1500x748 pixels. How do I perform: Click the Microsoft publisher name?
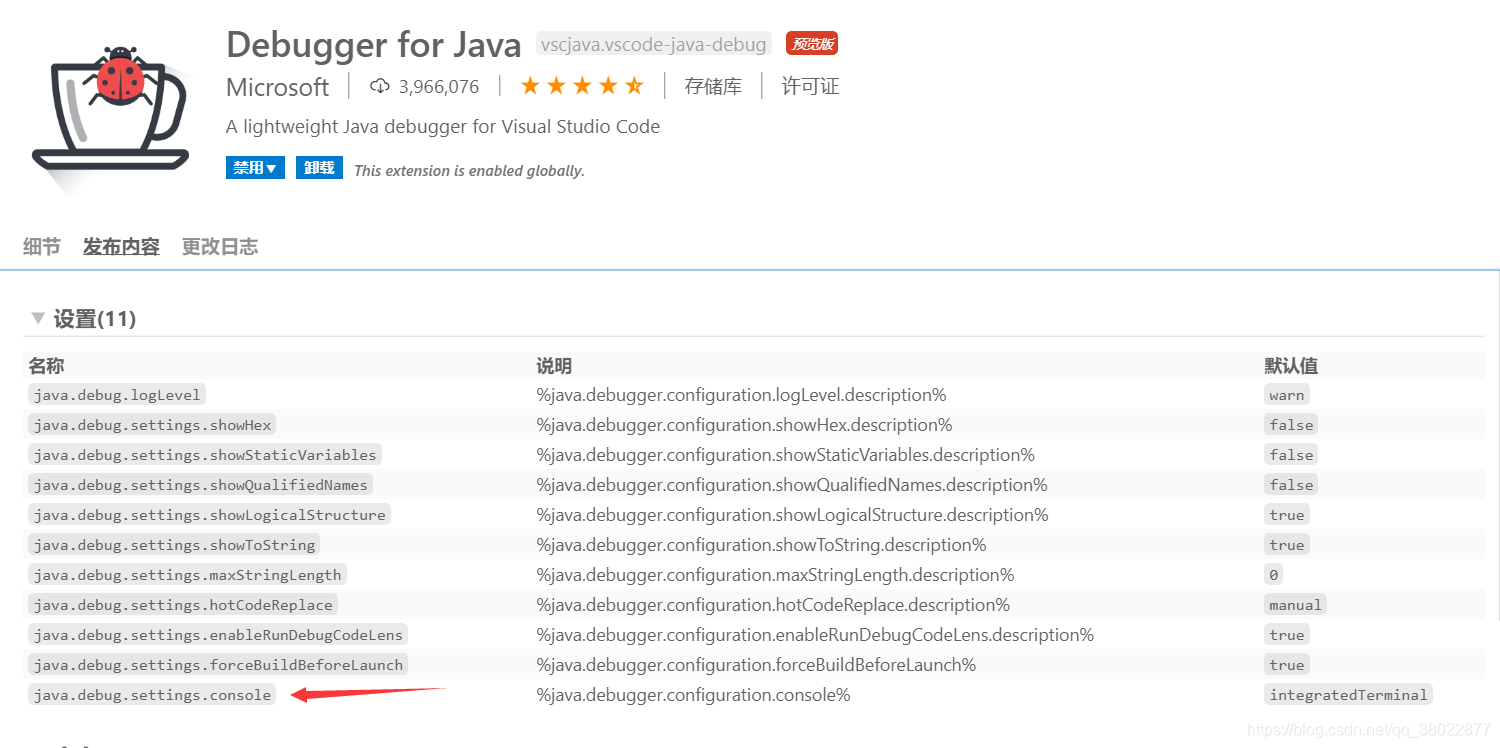[x=277, y=87]
